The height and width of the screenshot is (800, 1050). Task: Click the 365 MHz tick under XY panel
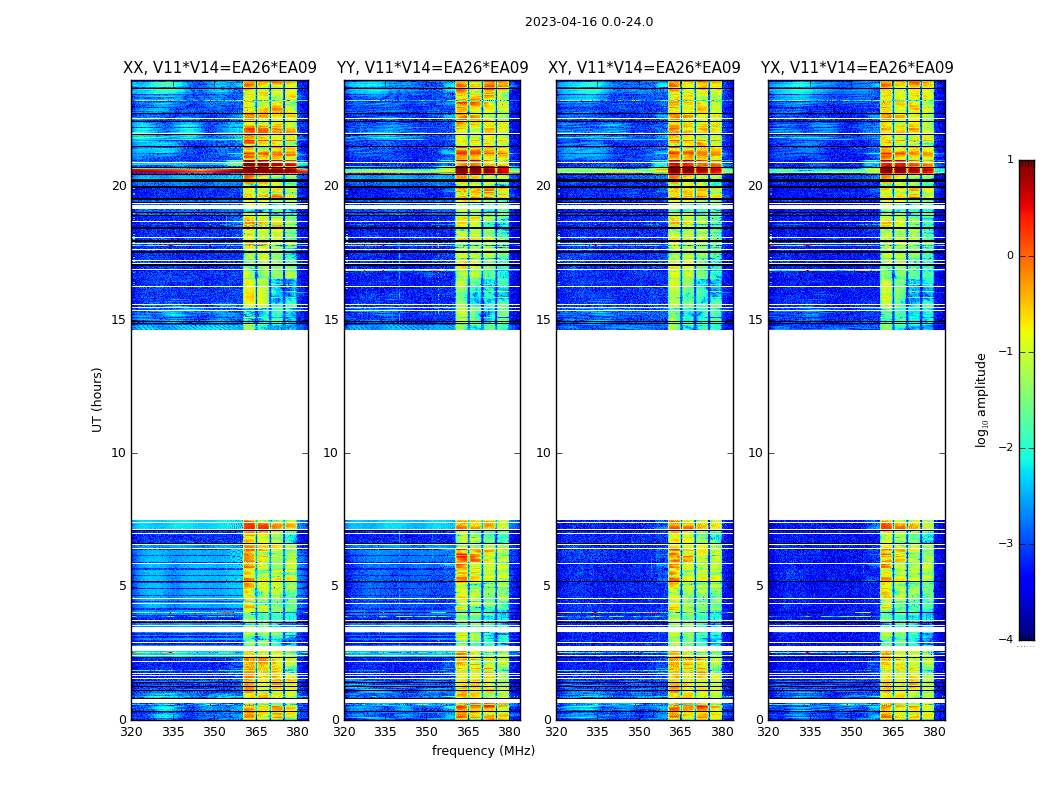tap(680, 732)
